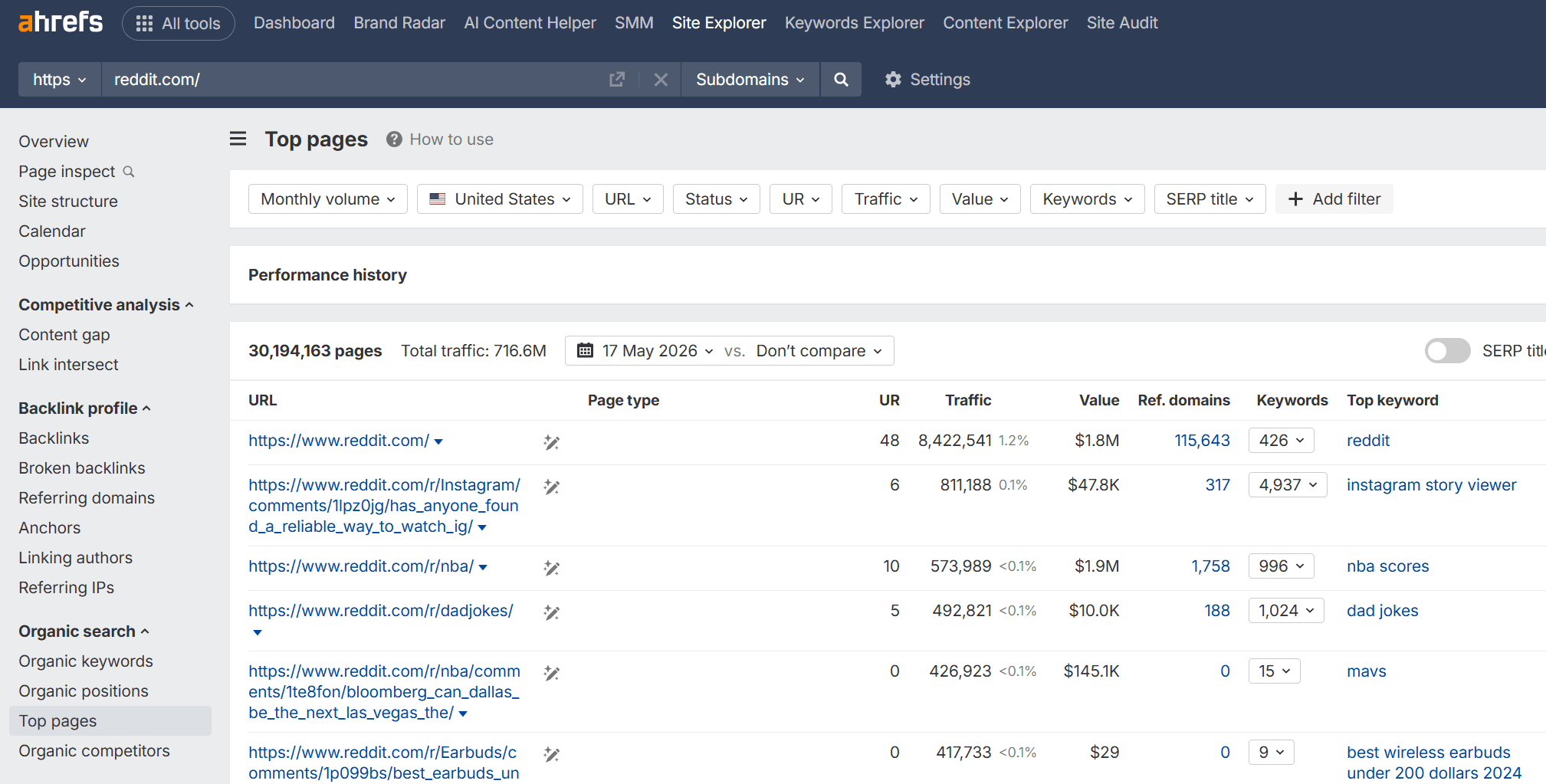The image size is (1546, 784).
Task: Open Content gap report
Action: coord(64,335)
